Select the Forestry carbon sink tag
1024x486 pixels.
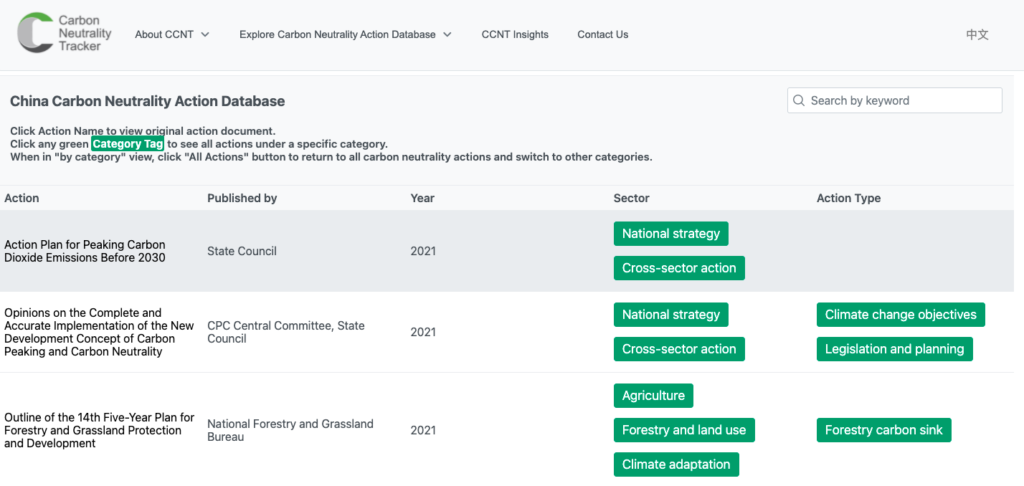pyautogui.click(x=883, y=430)
